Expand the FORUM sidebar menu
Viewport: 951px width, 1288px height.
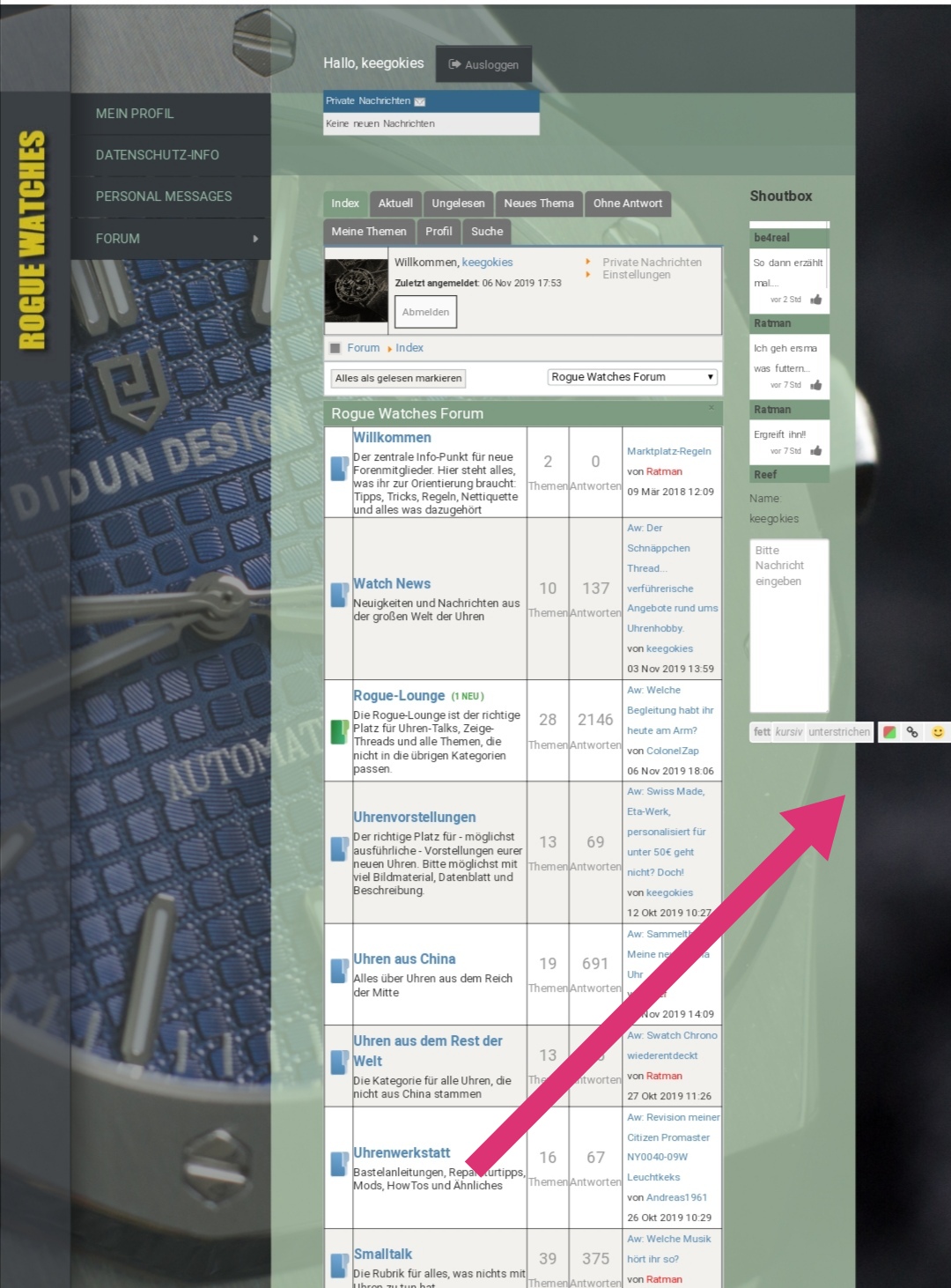[x=255, y=239]
